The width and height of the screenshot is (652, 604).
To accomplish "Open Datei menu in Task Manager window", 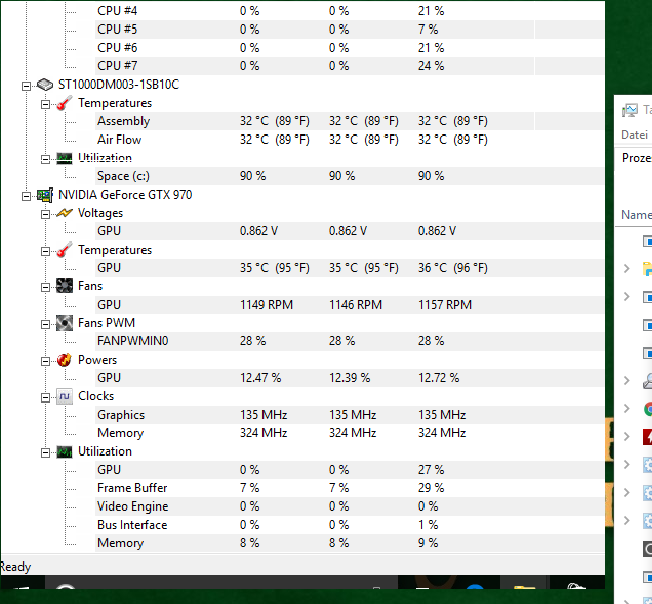I will (x=635, y=135).
